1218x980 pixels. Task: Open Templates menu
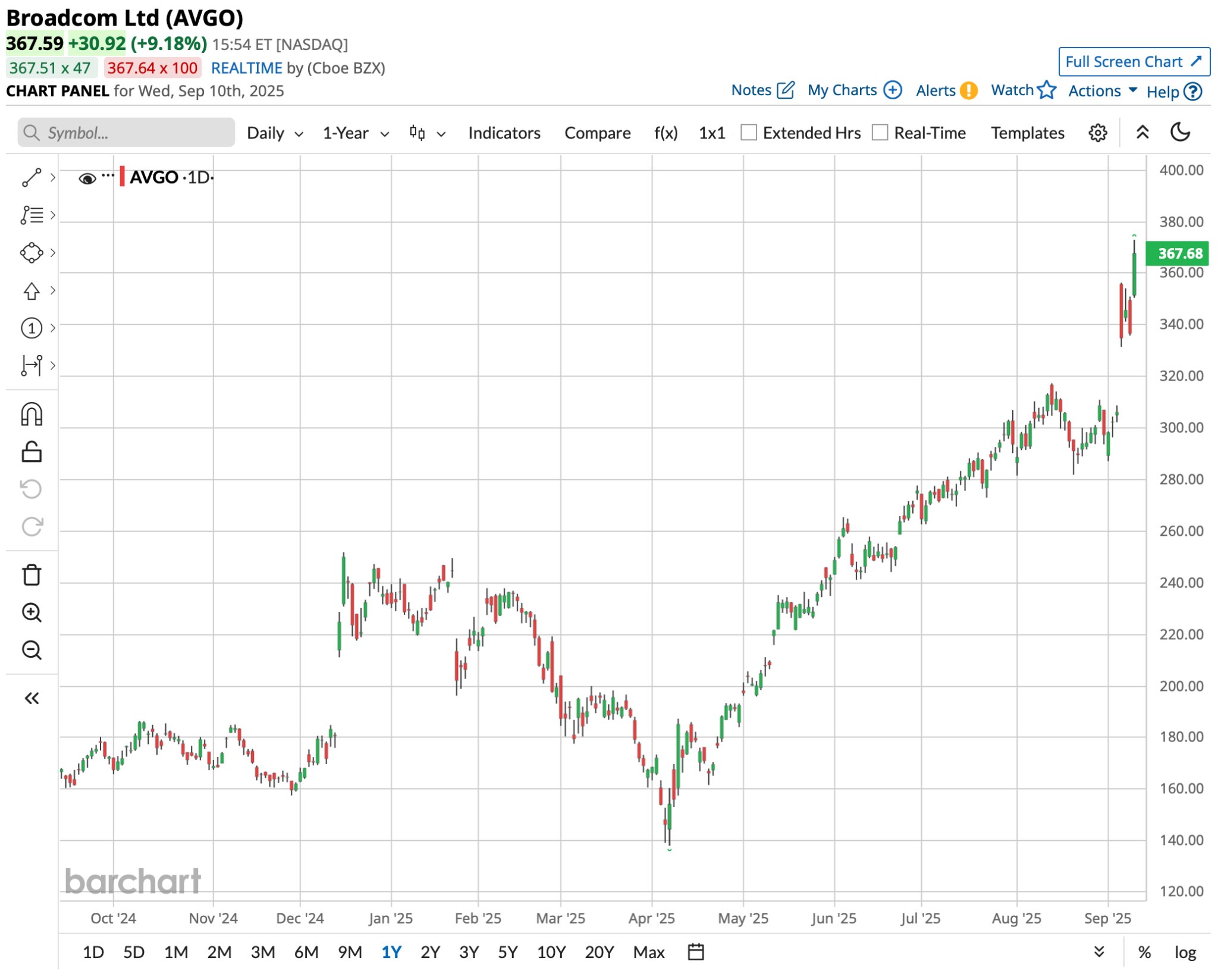point(1027,133)
